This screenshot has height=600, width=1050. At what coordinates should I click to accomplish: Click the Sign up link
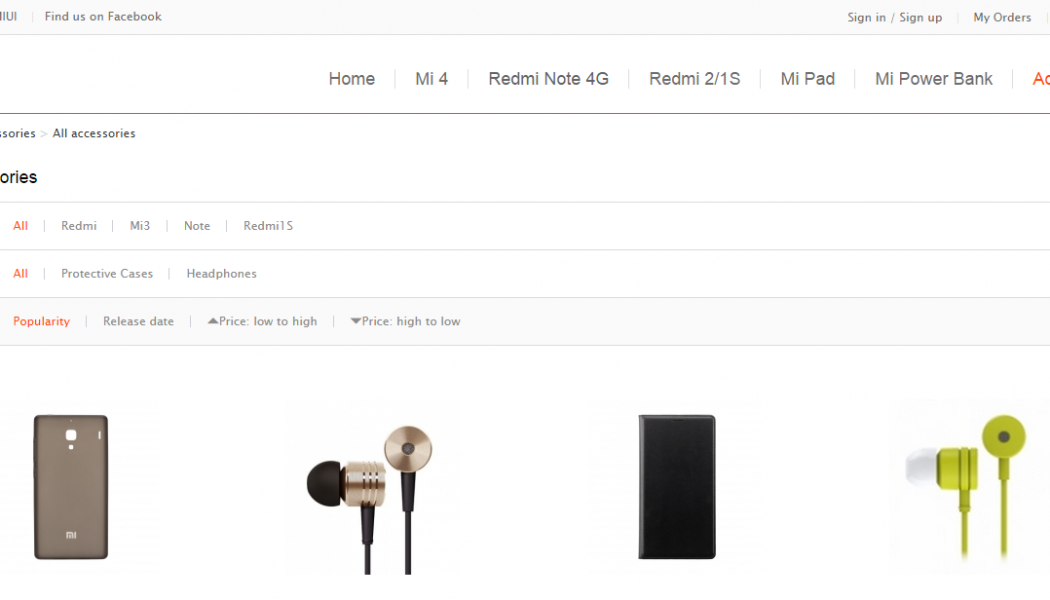coord(920,18)
